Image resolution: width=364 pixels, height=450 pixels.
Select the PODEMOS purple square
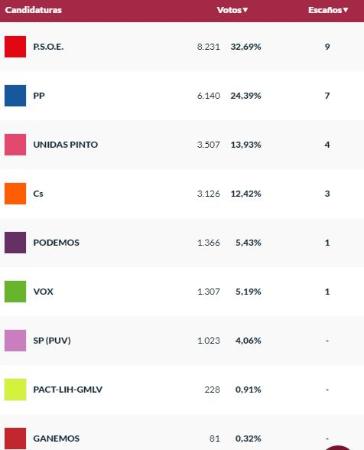15,243
